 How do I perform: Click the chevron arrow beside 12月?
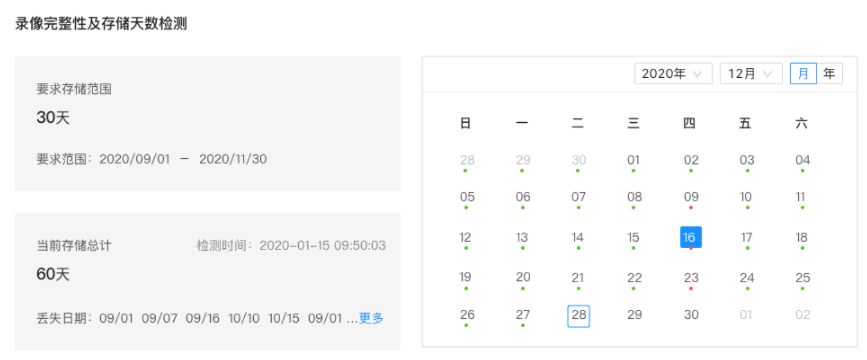click(767, 74)
